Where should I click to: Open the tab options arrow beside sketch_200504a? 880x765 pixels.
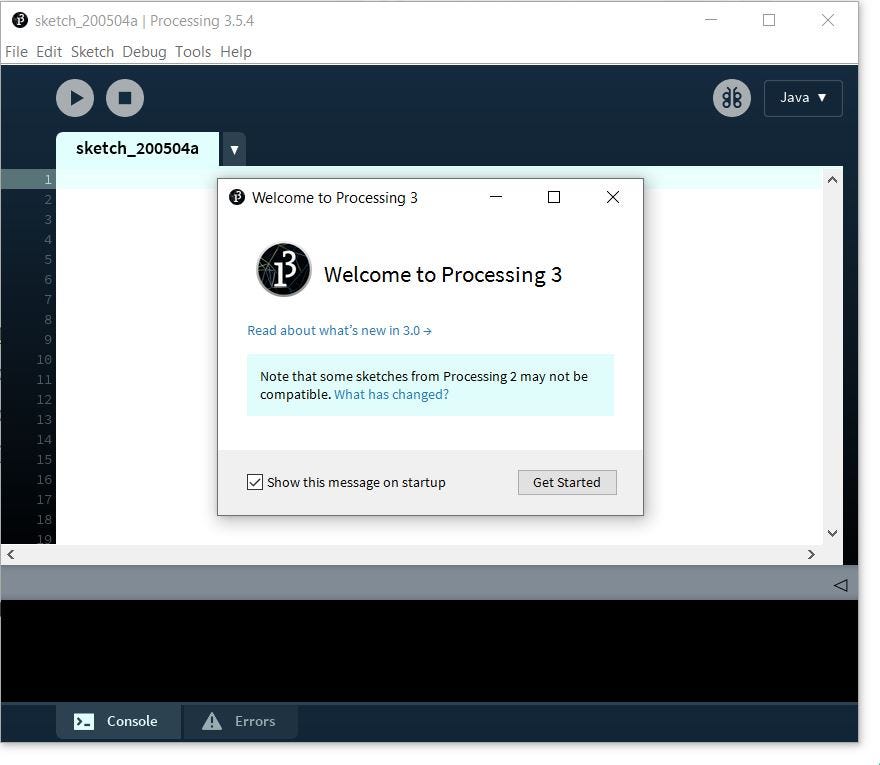coord(234,149)
